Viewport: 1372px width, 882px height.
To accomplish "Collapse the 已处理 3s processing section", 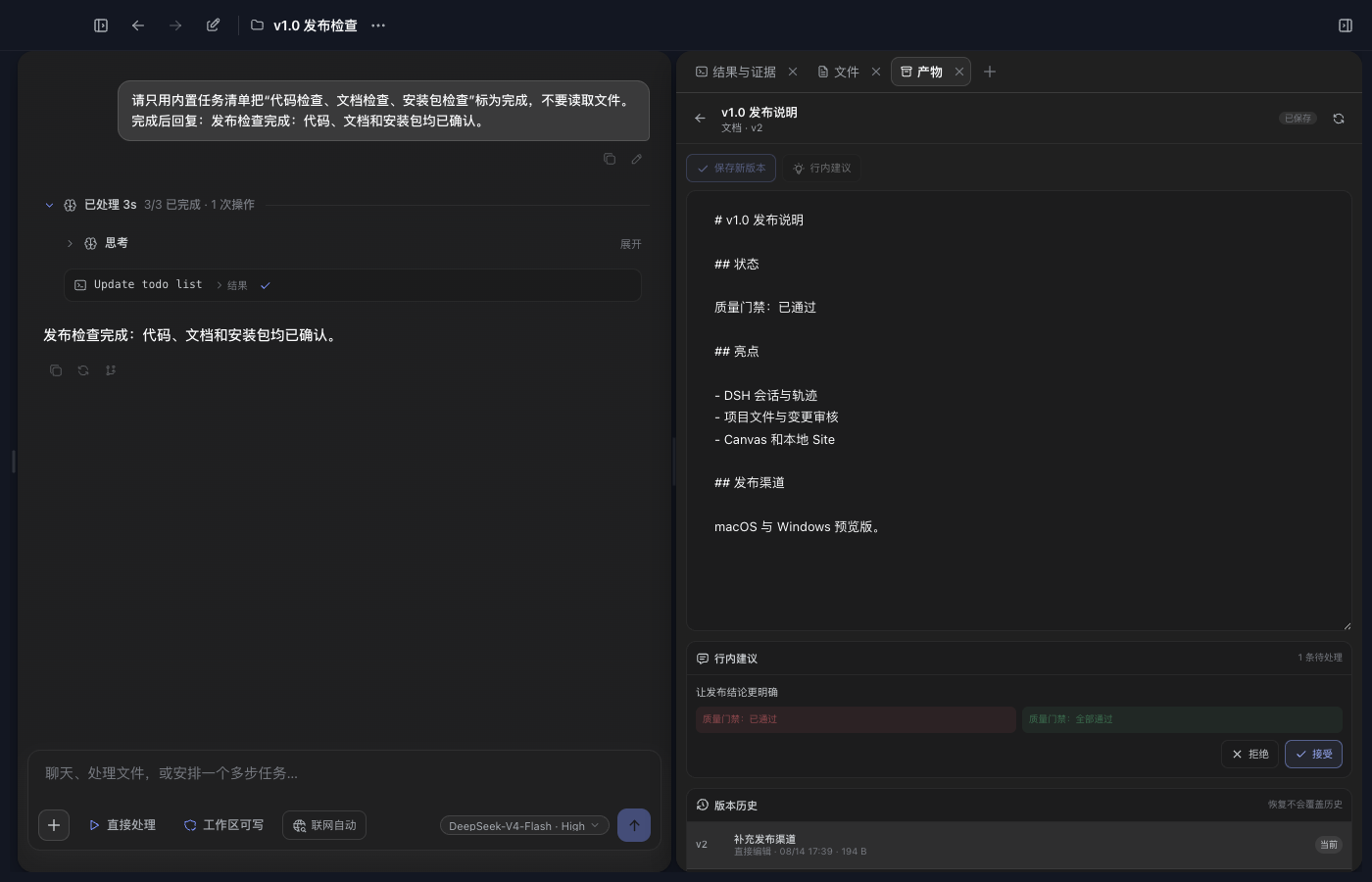I will click(49, 205).
